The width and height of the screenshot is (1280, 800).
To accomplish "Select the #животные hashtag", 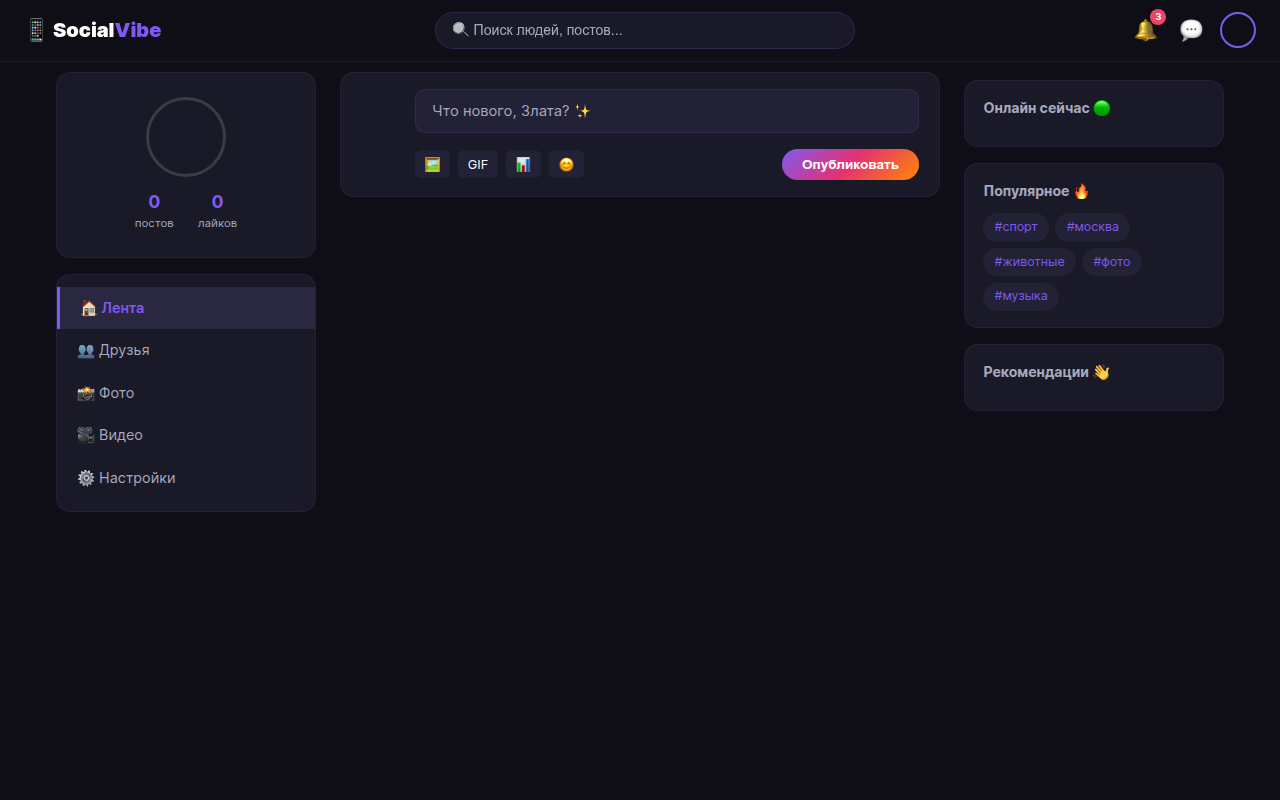I will point(1029,262).
